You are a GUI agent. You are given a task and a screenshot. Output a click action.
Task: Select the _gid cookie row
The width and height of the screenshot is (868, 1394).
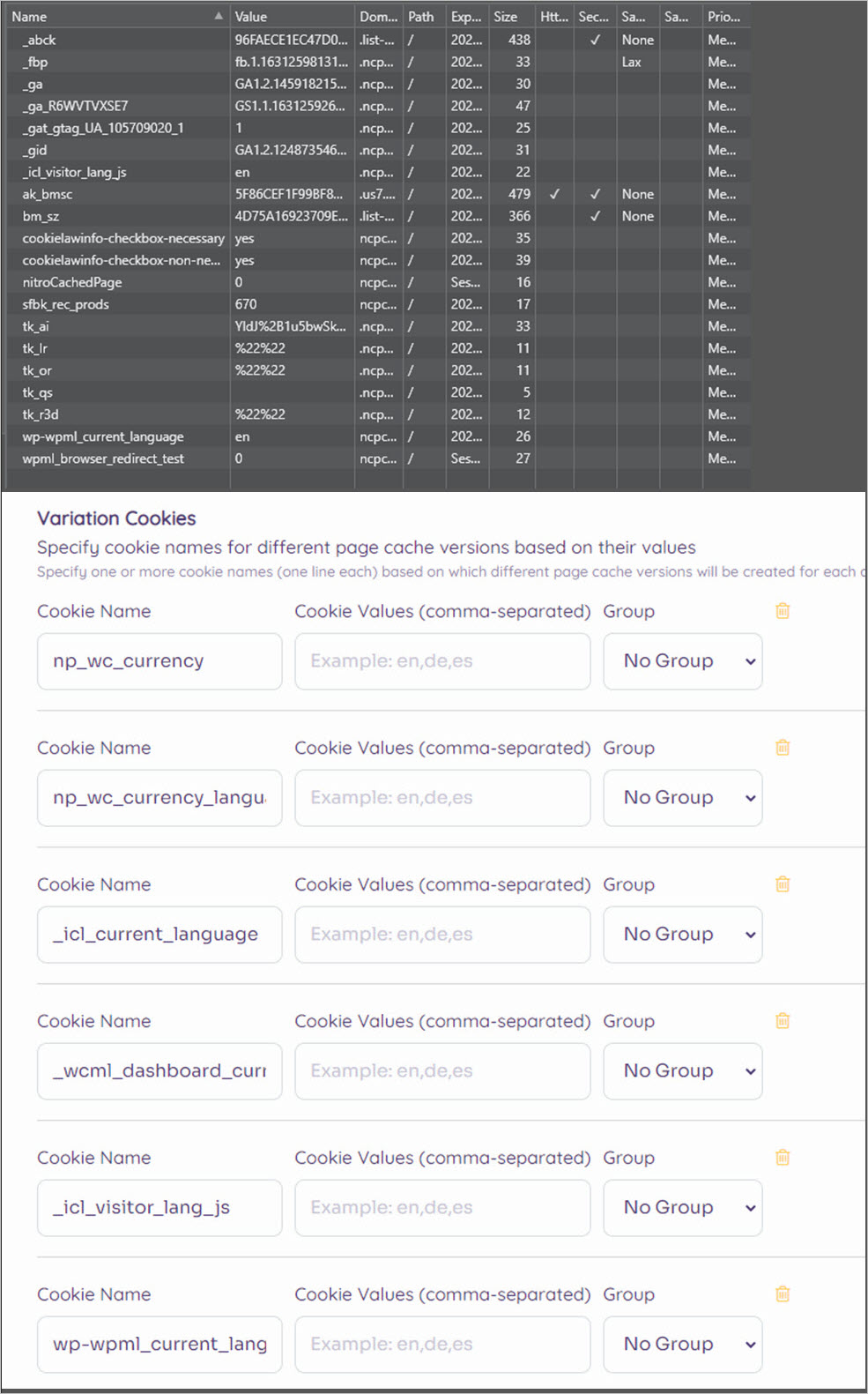[379, 150]
